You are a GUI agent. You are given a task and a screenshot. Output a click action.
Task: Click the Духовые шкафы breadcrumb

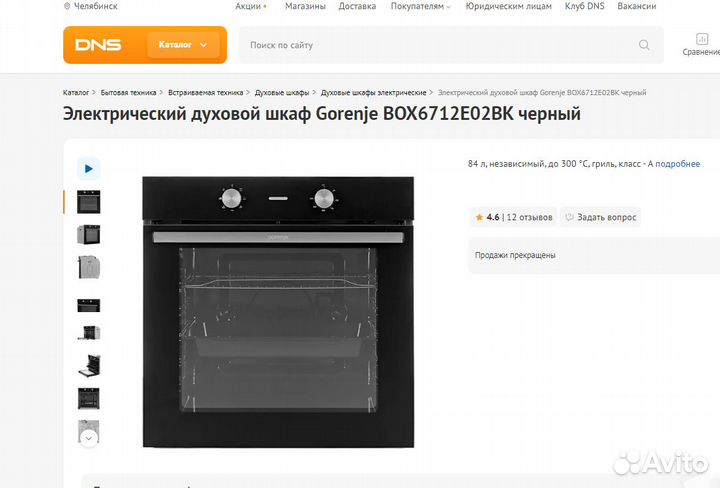pyautogui.click(x=282, y=93)
